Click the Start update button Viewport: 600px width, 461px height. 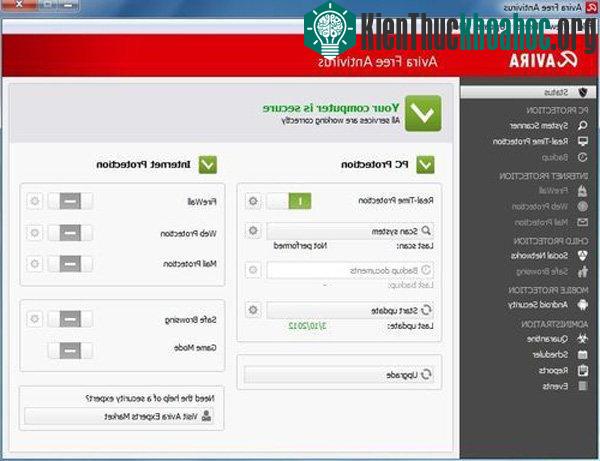[350, 310]
